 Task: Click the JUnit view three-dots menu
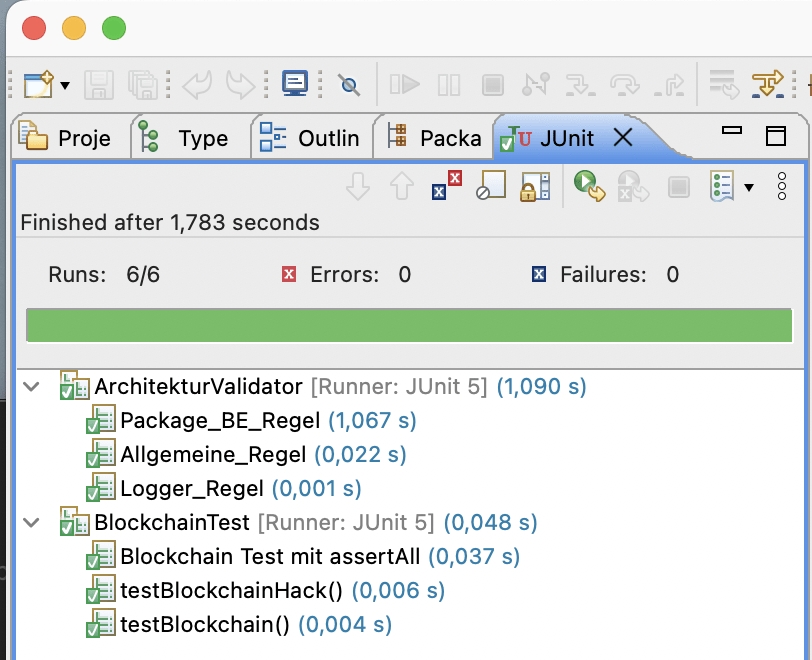tap(782, 186)
